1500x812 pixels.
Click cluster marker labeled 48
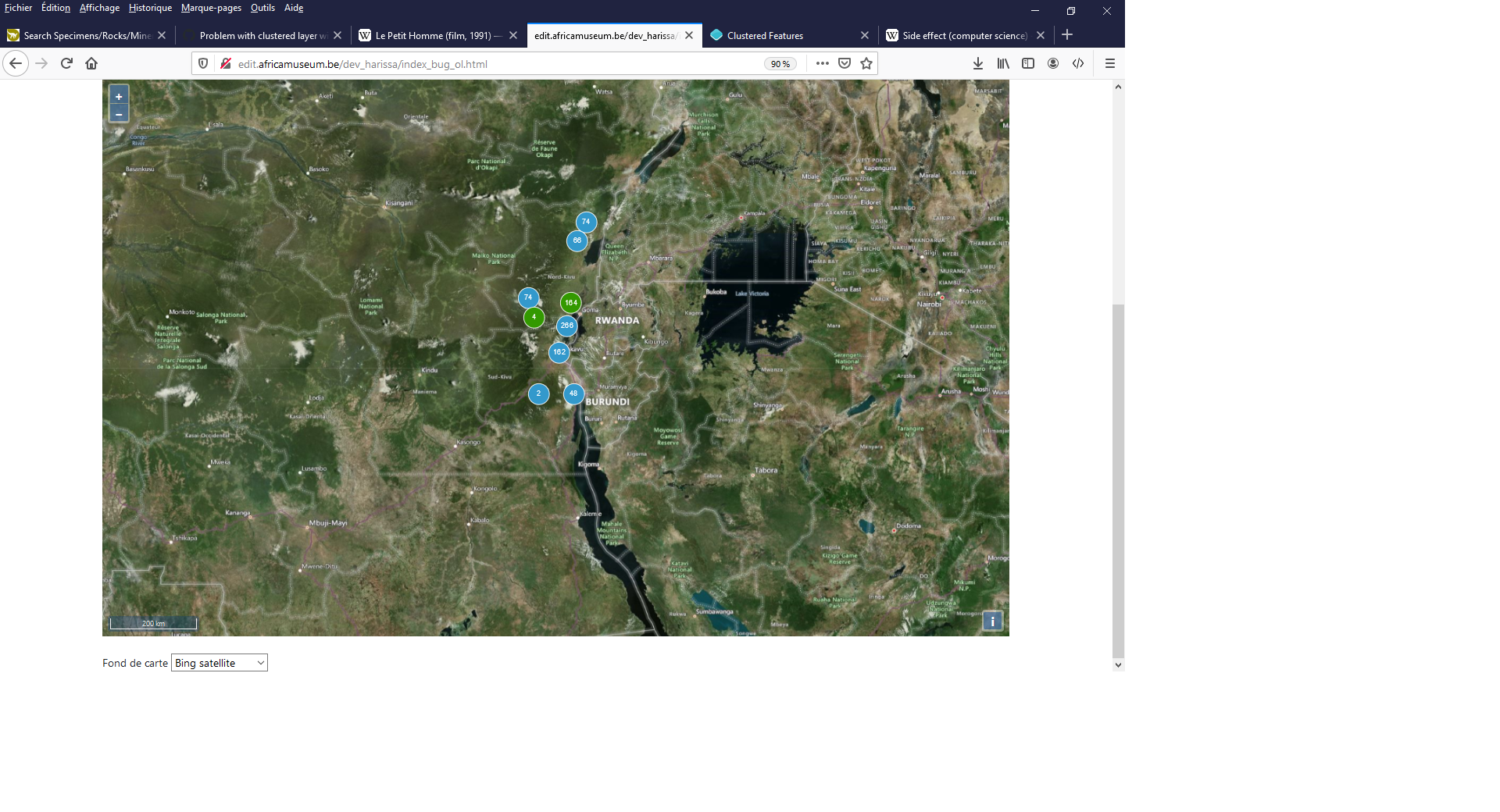(x=573, y=394)
